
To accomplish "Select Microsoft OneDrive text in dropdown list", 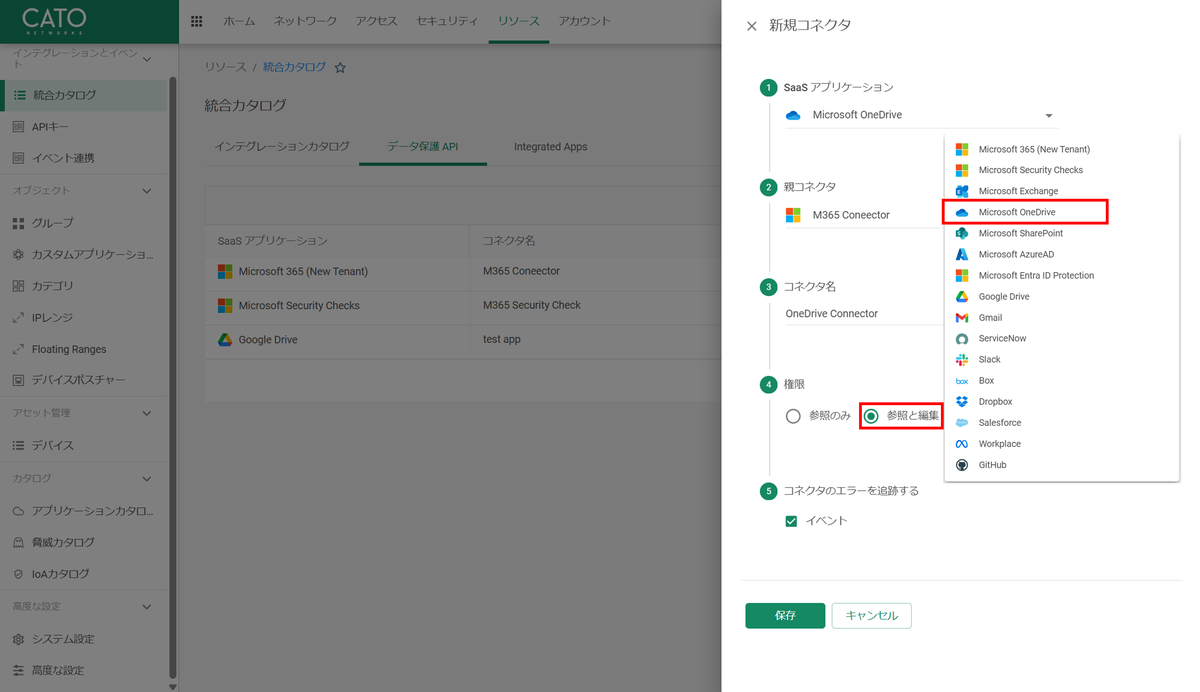I will (1017, 212).
